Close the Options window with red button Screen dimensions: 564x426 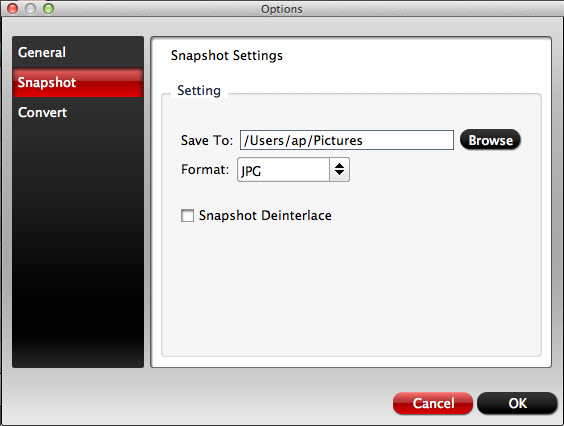[13, 8]
